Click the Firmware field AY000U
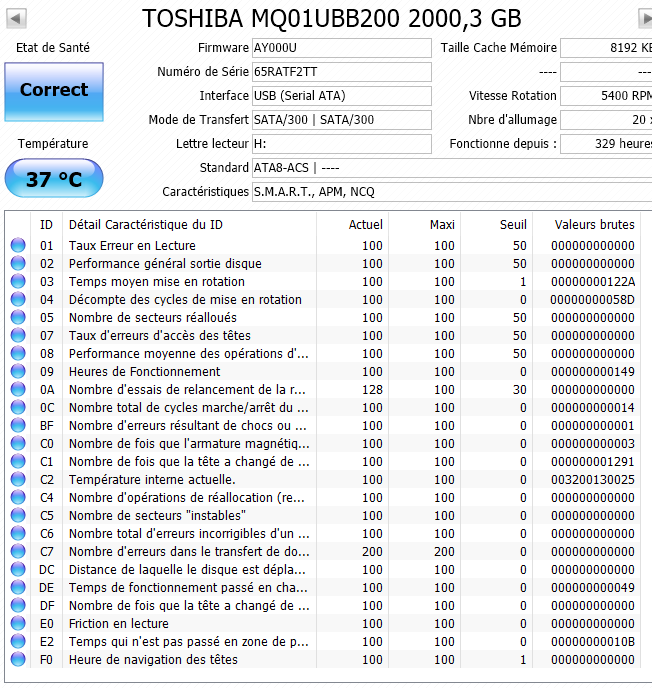 (342, 48)
